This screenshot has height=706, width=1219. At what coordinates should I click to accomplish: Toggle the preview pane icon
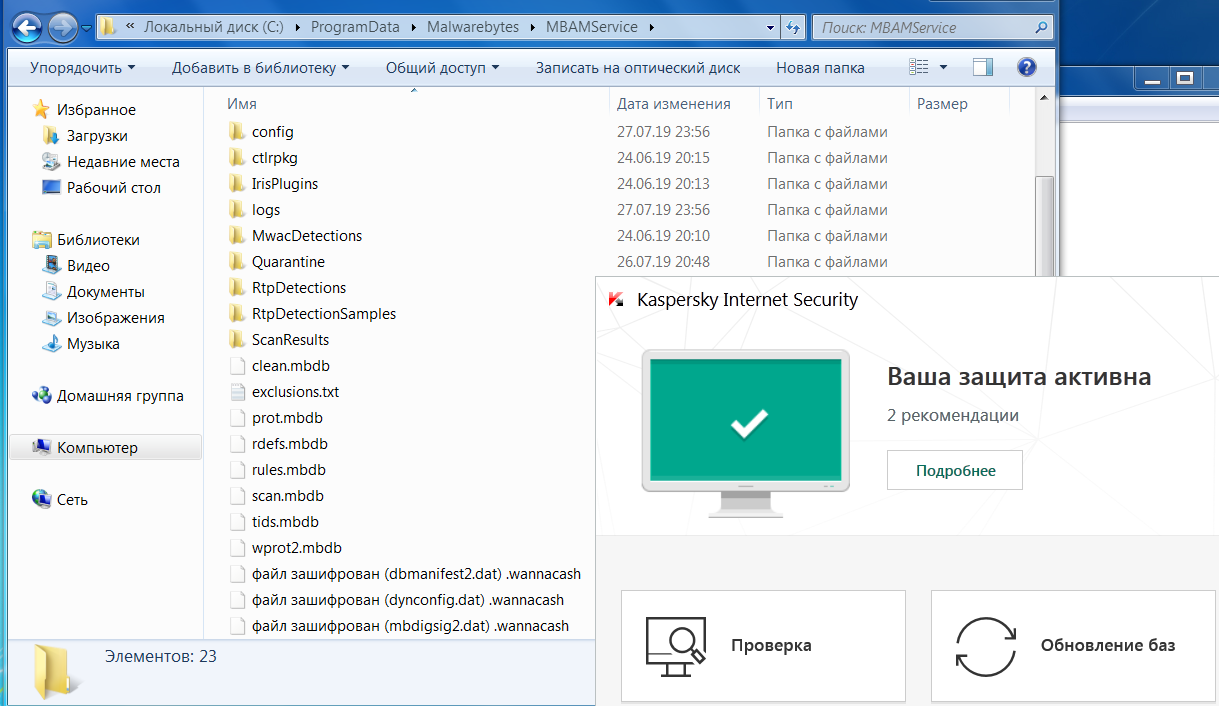983,68
